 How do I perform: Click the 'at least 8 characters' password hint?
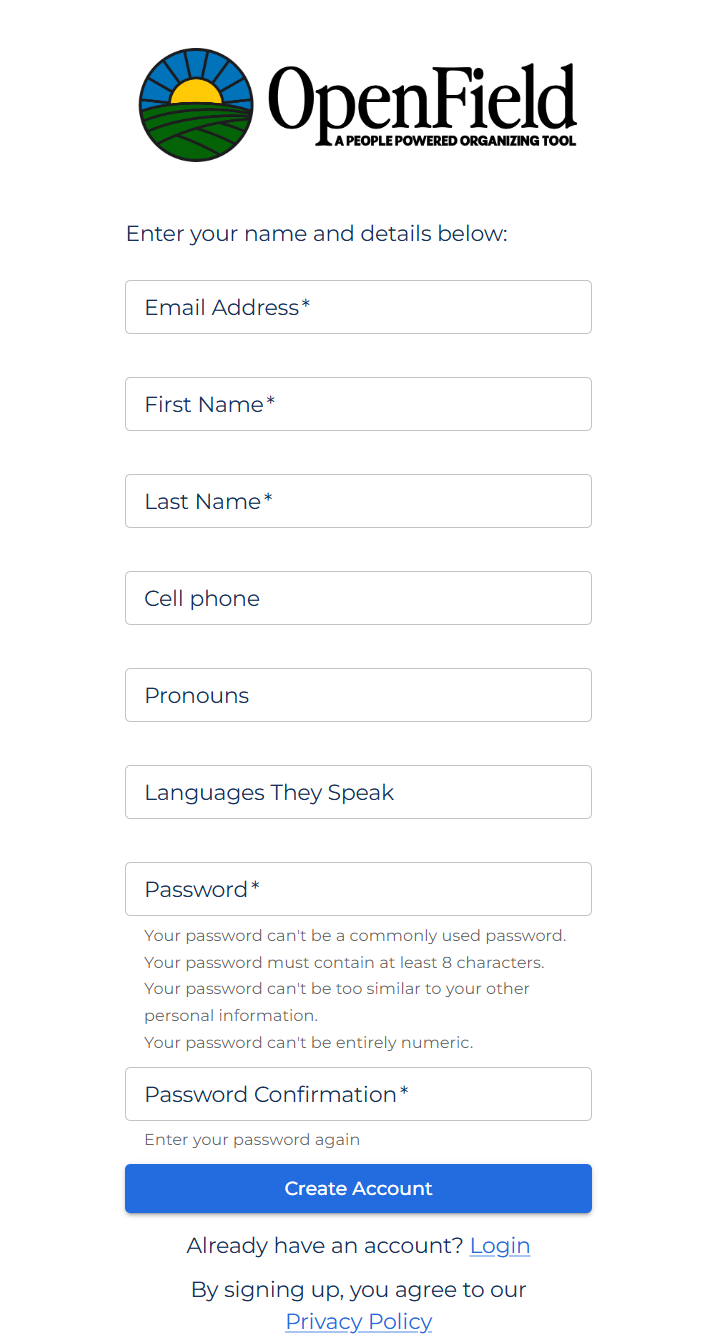point(344,962)
